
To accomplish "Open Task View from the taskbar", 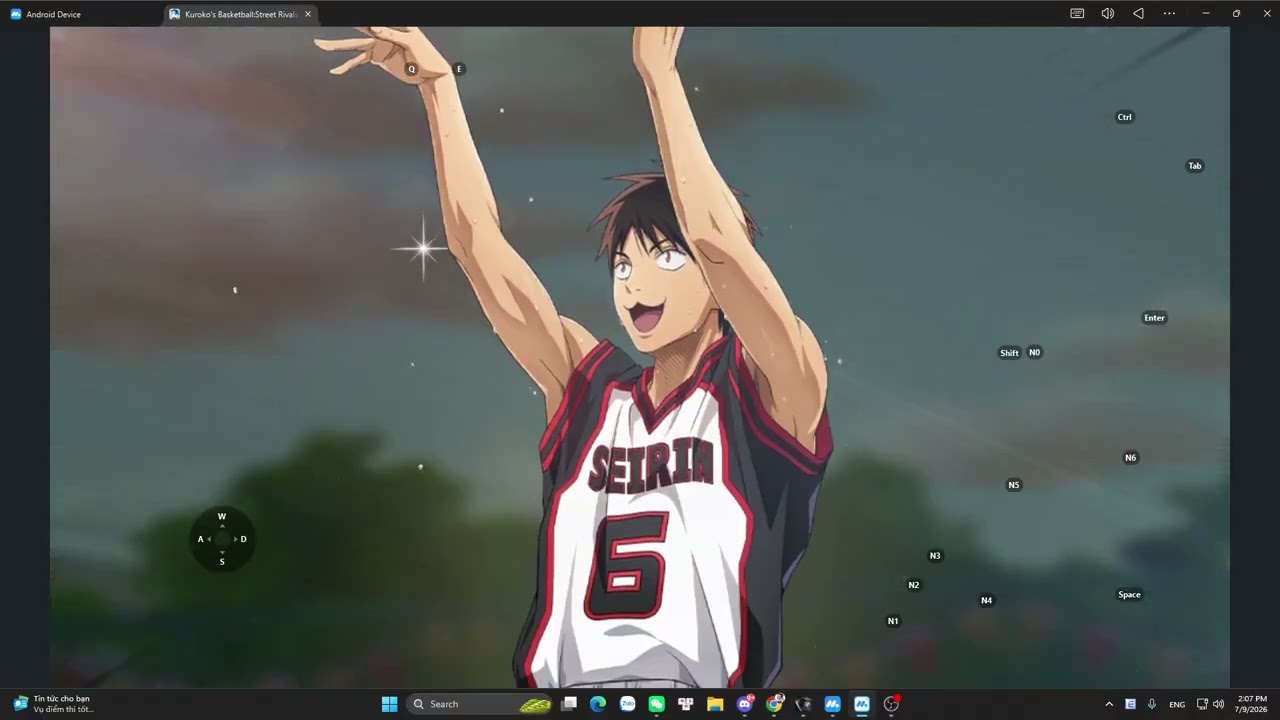I will coord(569,704).
